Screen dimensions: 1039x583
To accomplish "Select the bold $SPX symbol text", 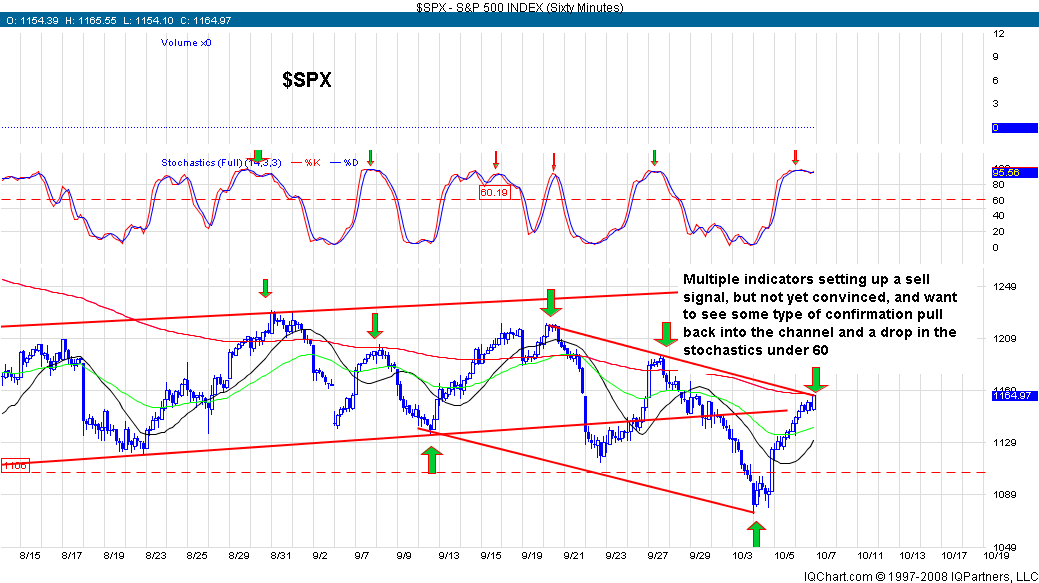I will [x=306, y=80].
